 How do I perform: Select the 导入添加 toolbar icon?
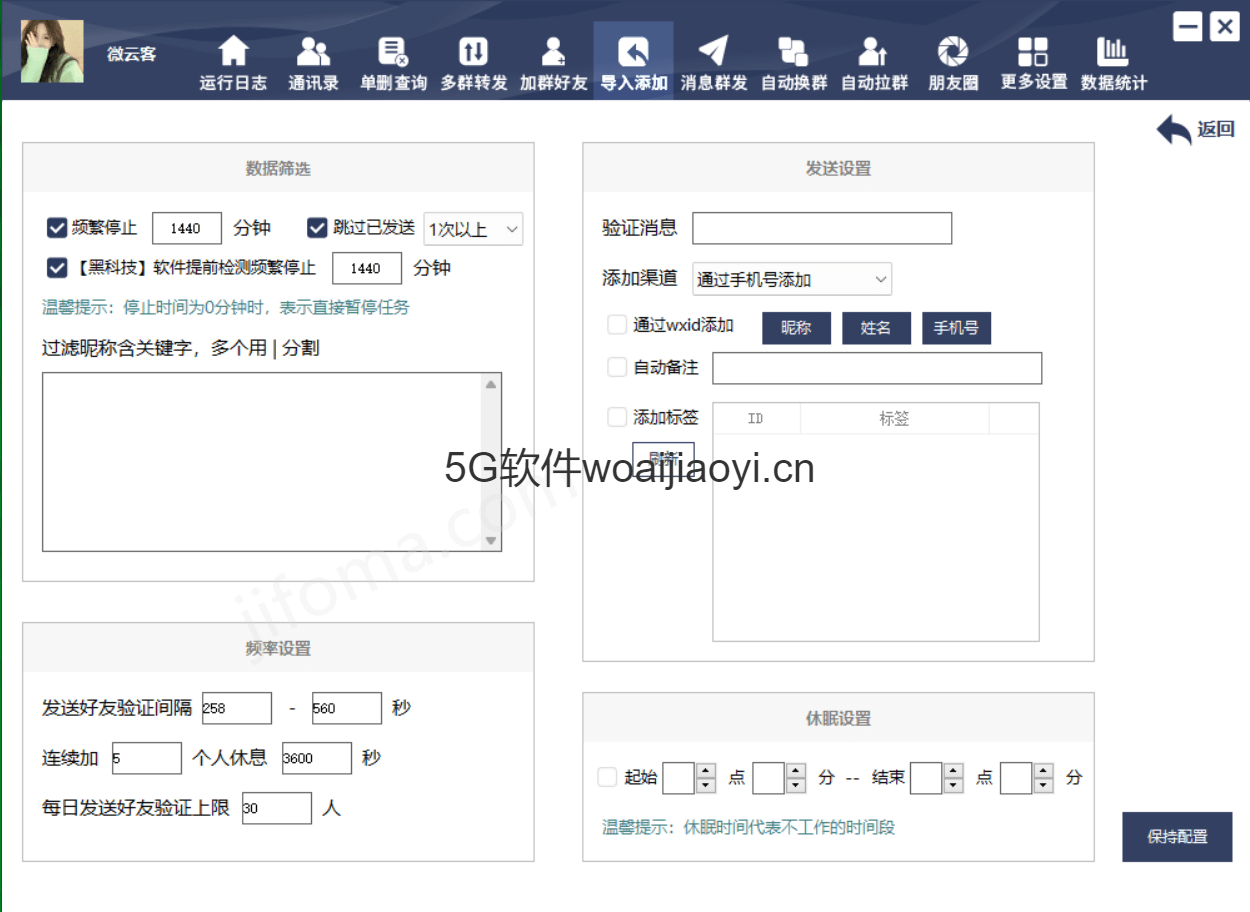click(x=633, y=62)
